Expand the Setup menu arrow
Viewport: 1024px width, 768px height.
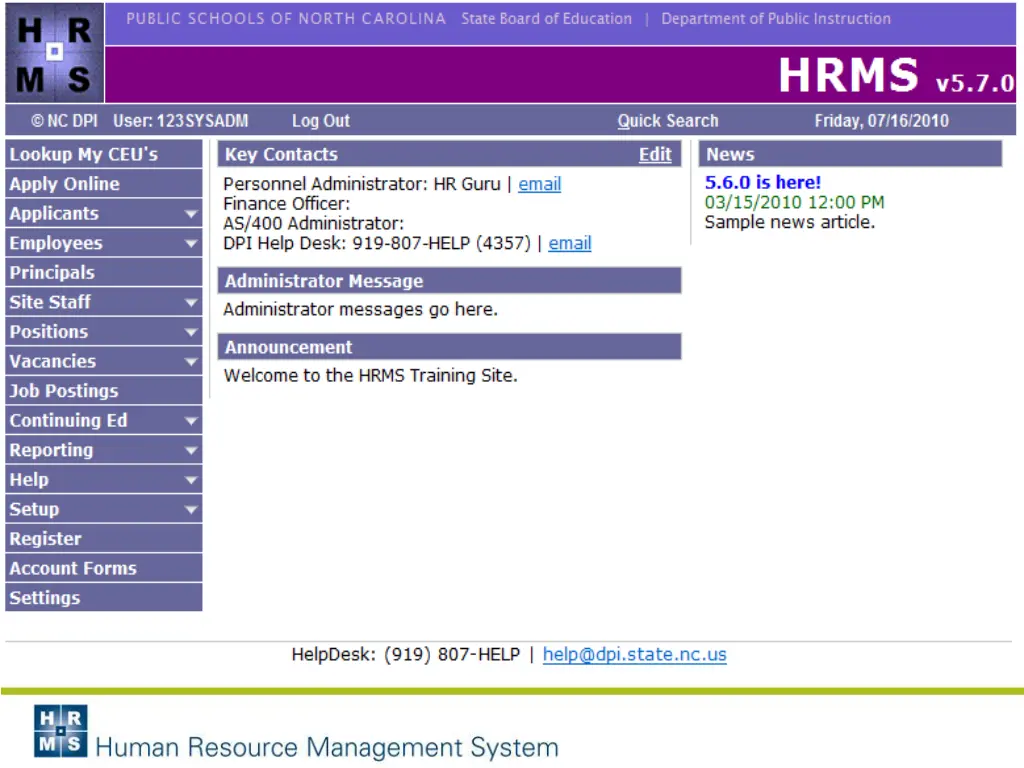coord(191,509)
